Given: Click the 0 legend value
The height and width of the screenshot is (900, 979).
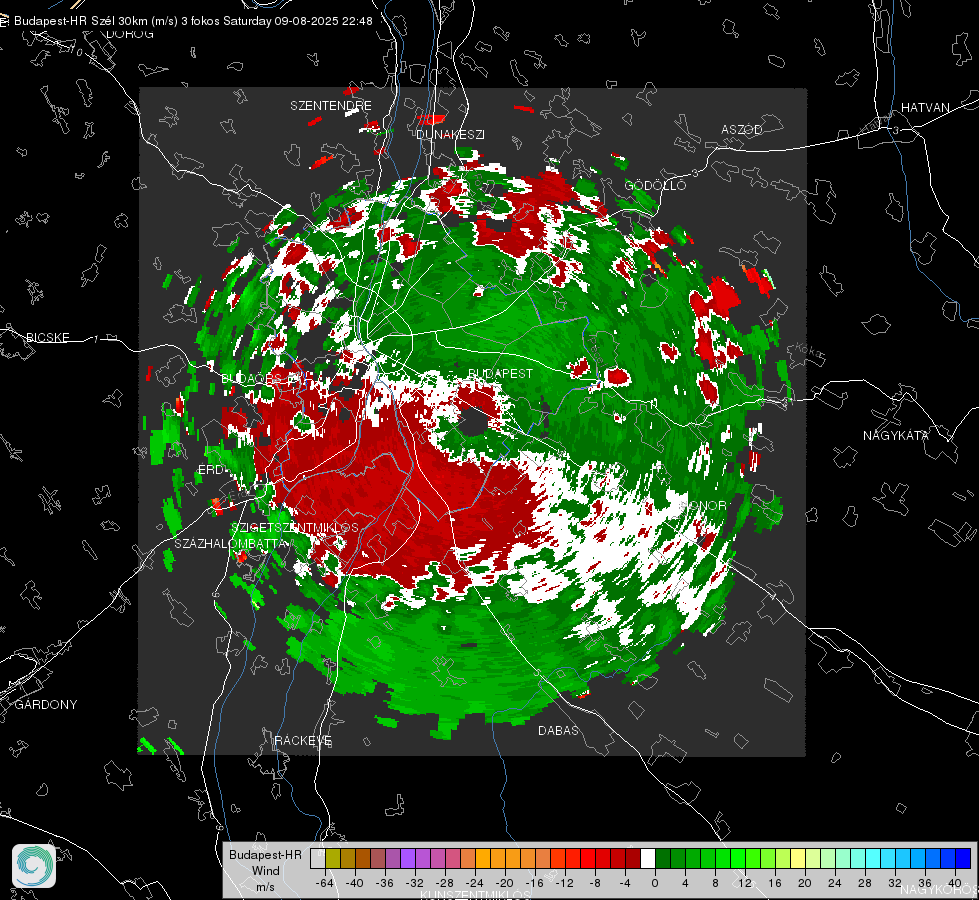Looking at the screenshot, I should point(655,883).
